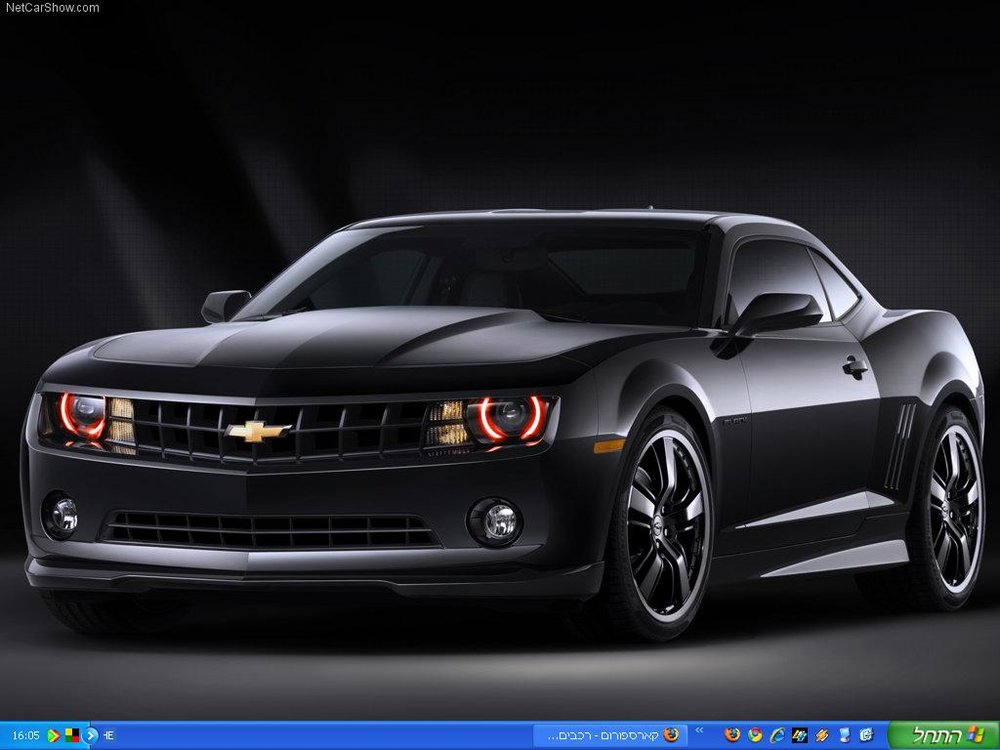Screen dimensions: 1000x750
Task: Click the black-and-yellow Quick Launch icon
Action: [800, 735]
